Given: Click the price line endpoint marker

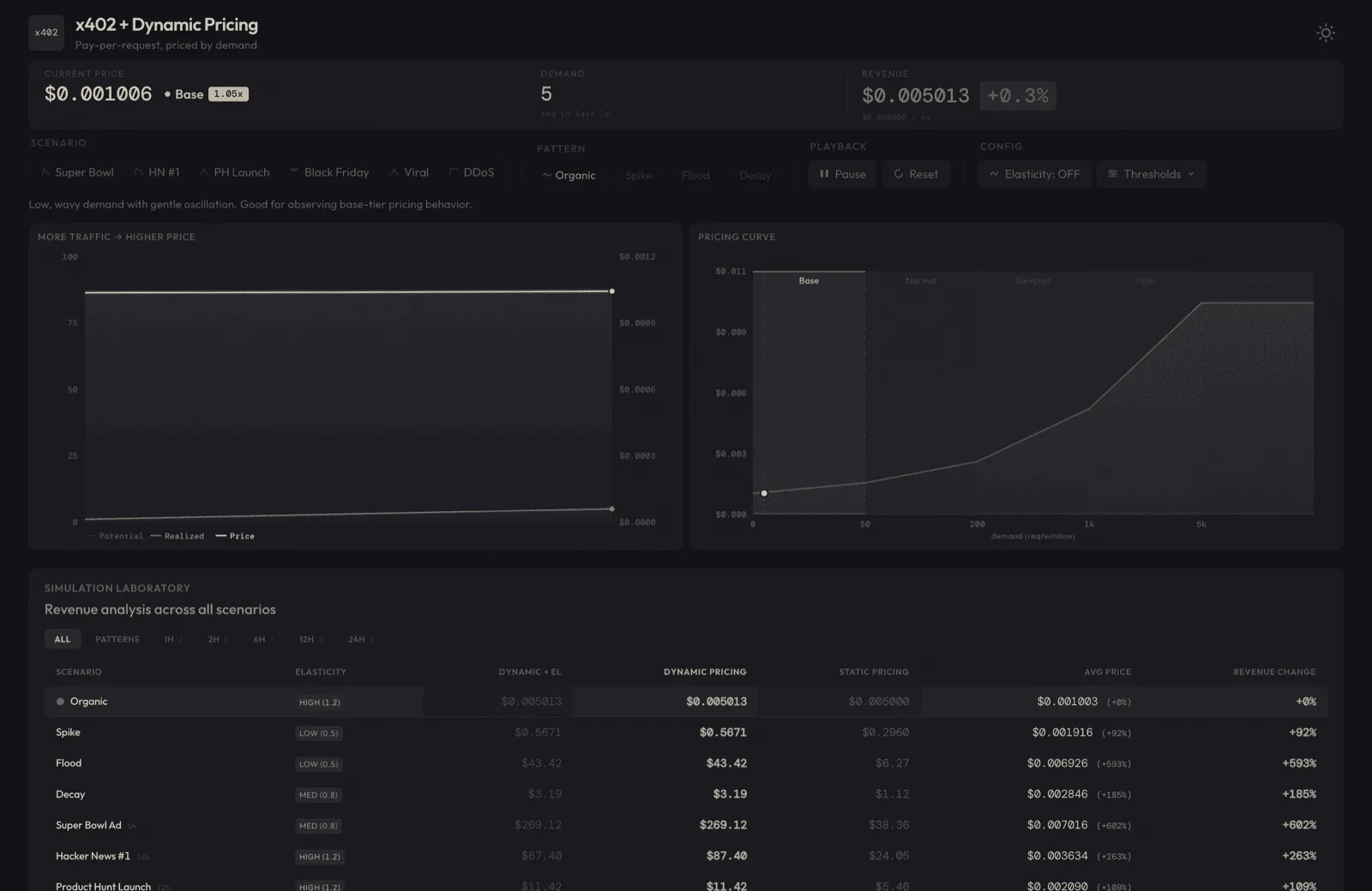Looking at the screenshot, I should click(x=611, y=292).
